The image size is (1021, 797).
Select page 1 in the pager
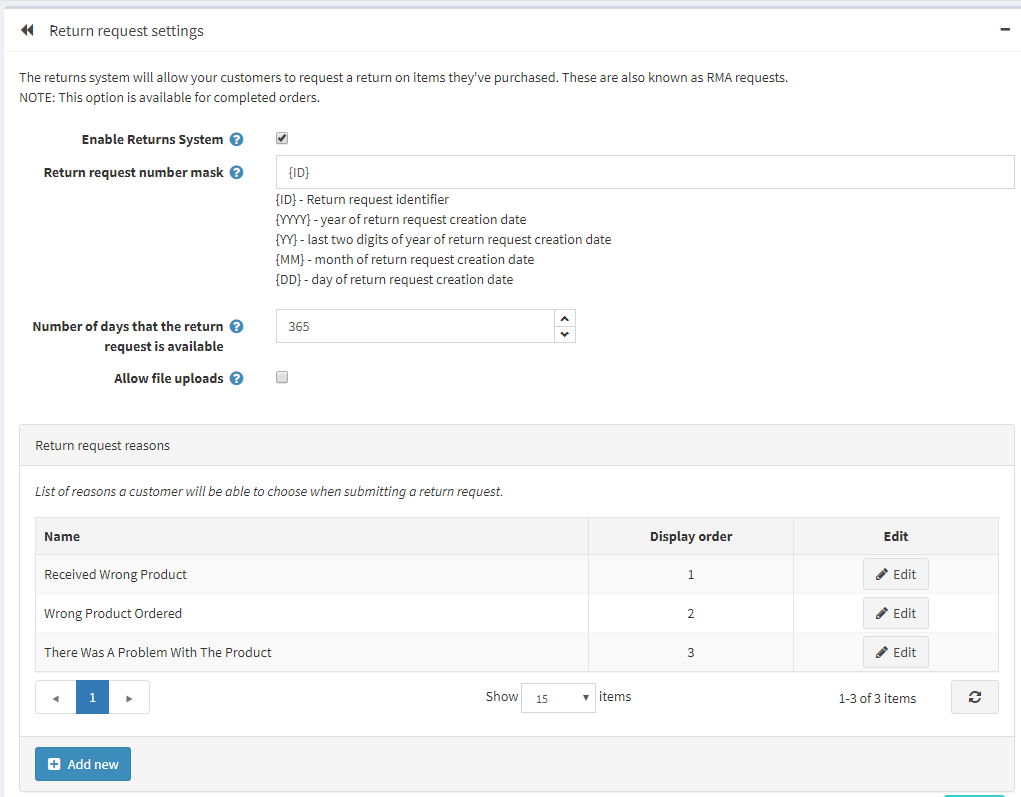[92, 698]
